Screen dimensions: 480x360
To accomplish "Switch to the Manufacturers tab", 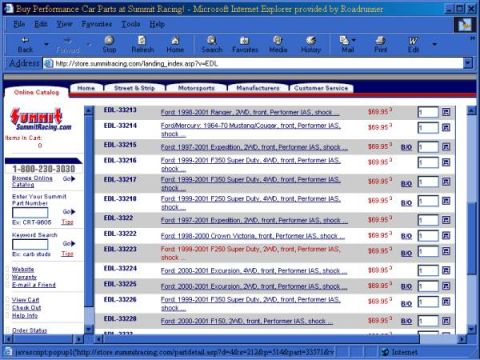I will point(258,88).
